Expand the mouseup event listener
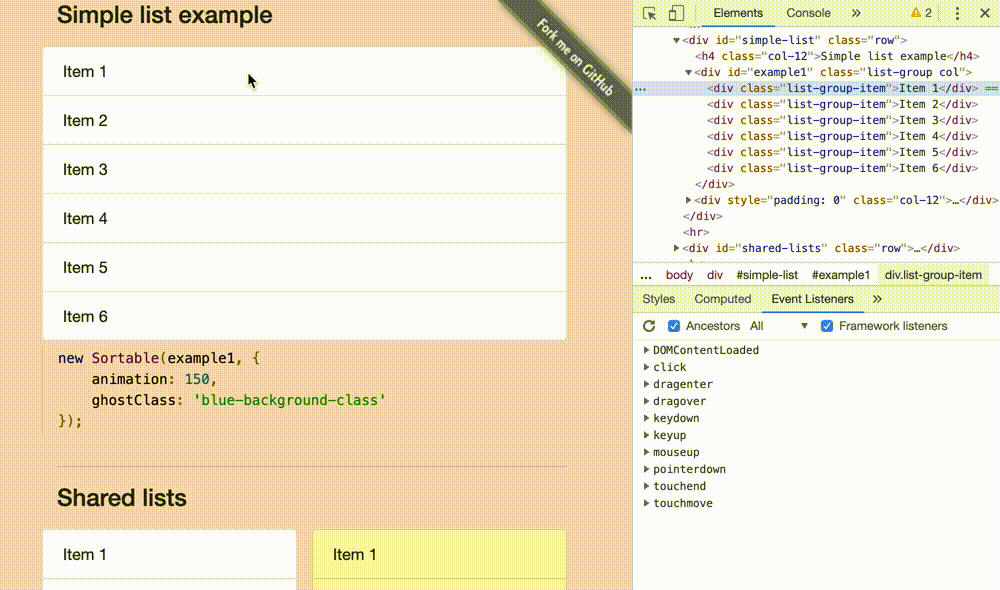This screenshot has height=590, width=1000. [x=646, y=452]
